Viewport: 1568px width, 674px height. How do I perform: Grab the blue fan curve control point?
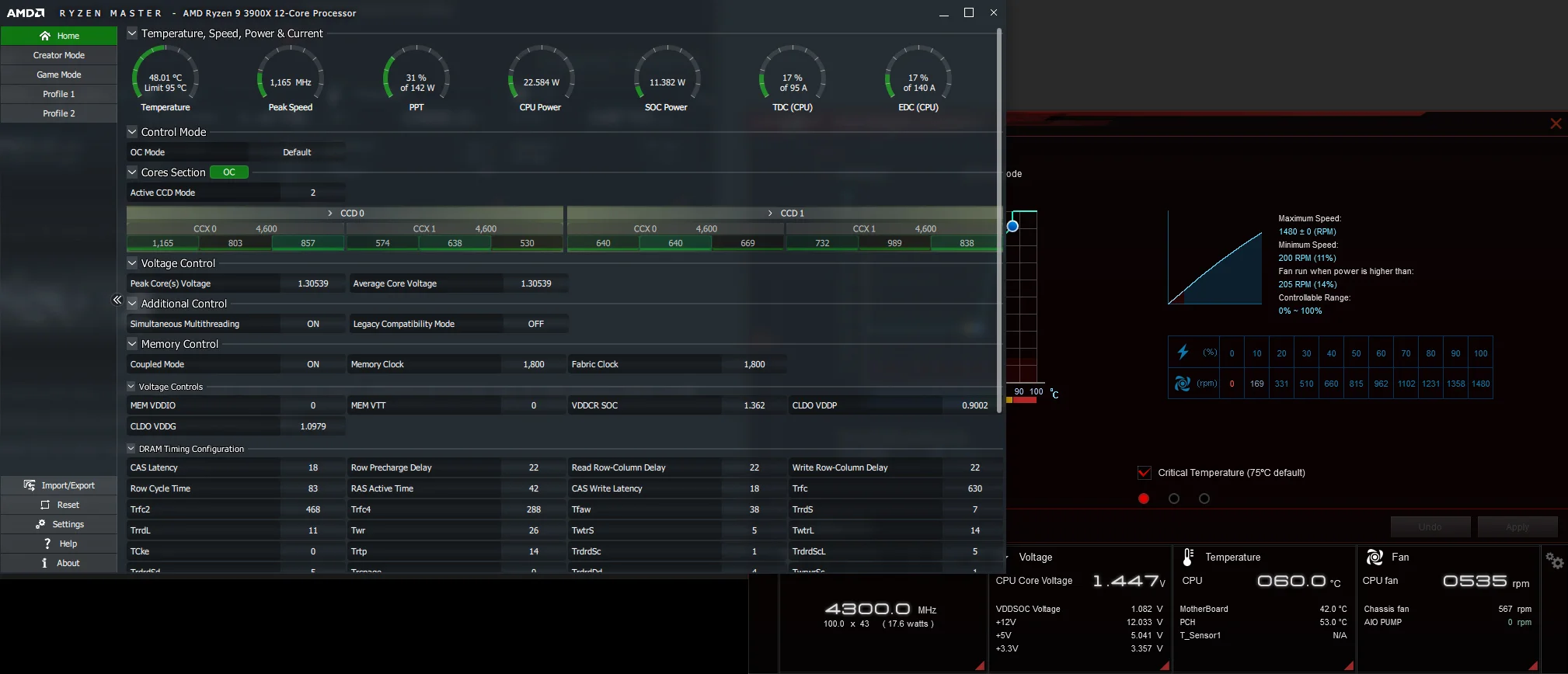[1012, 226]
